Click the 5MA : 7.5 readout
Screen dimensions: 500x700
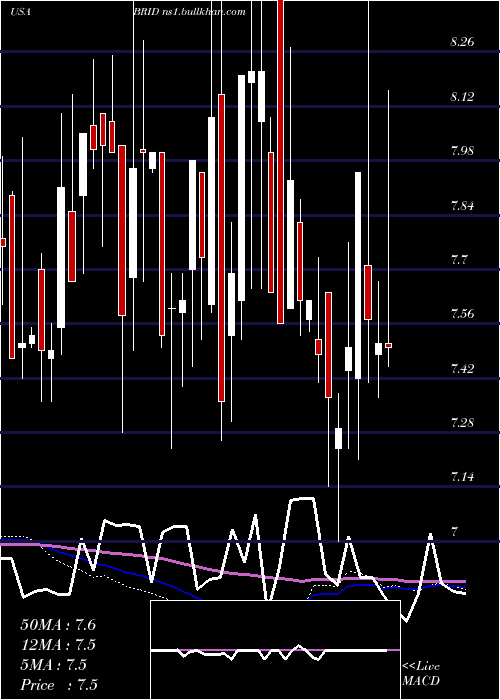coord(53,665)
